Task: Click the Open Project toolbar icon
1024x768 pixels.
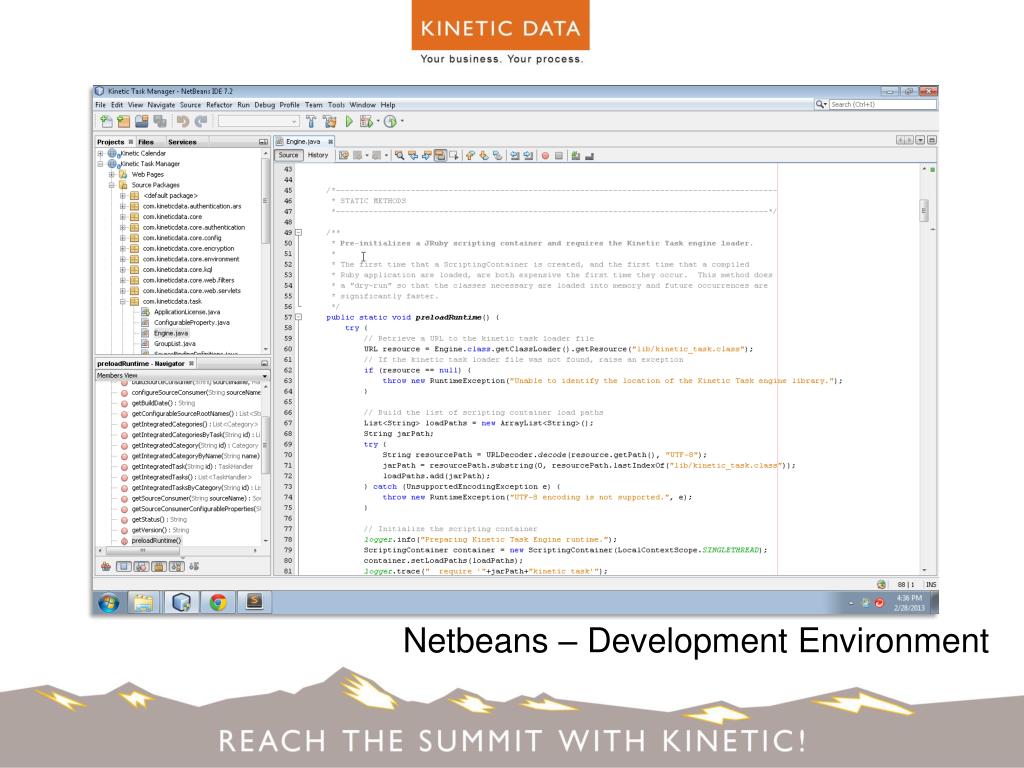Action: (142, 121)
